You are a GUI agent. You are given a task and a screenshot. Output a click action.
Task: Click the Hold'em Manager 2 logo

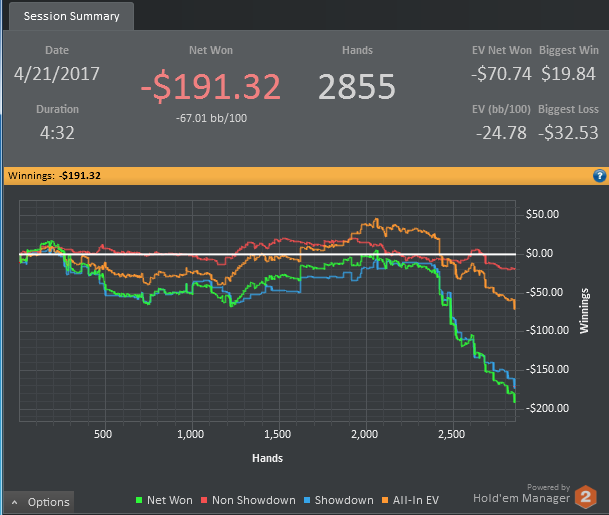(585, 497)
